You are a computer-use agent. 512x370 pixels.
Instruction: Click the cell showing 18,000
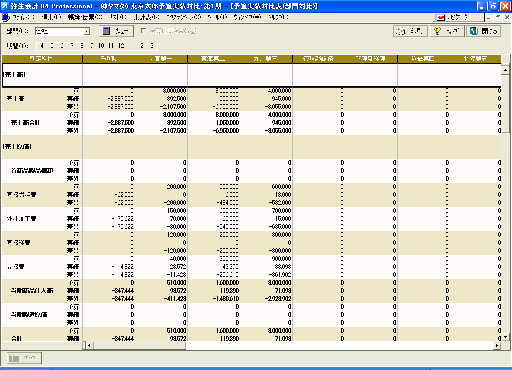pos(283,195)
